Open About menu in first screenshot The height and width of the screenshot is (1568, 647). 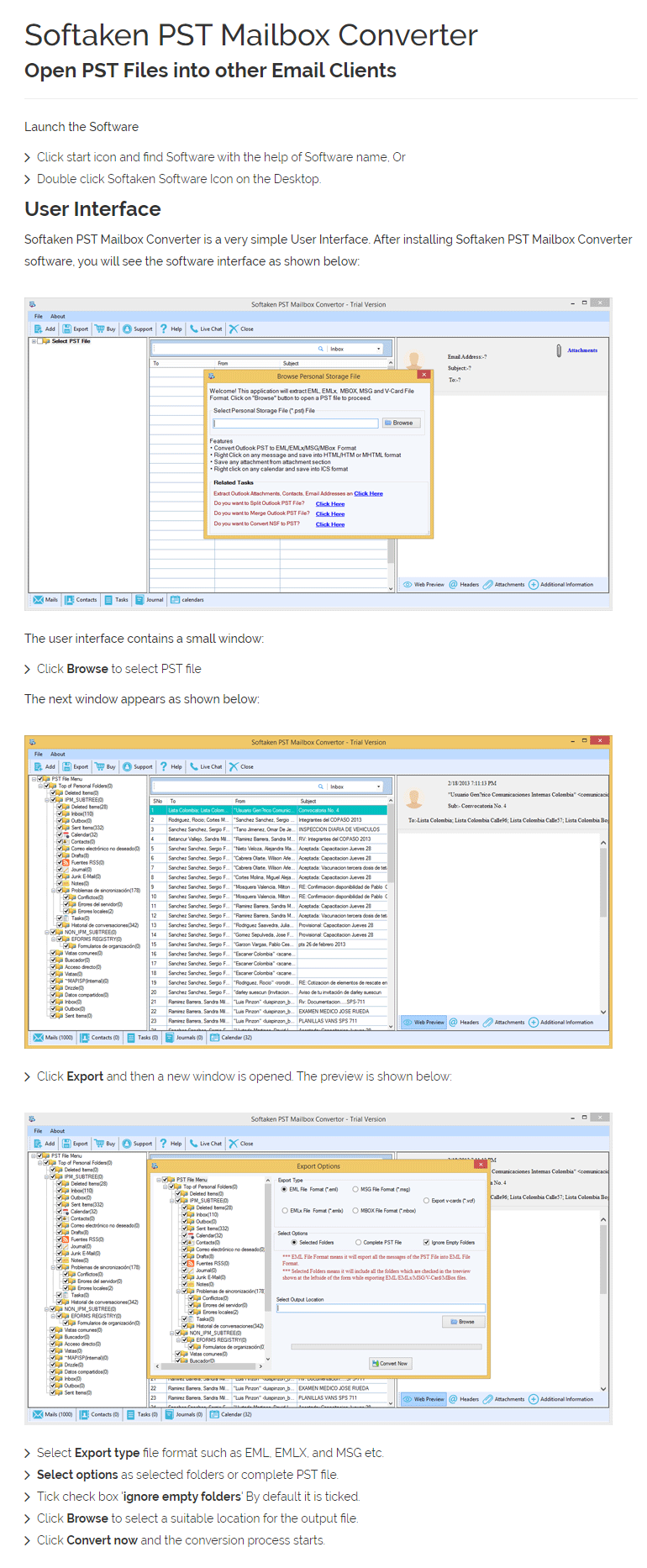pos(58,317)
